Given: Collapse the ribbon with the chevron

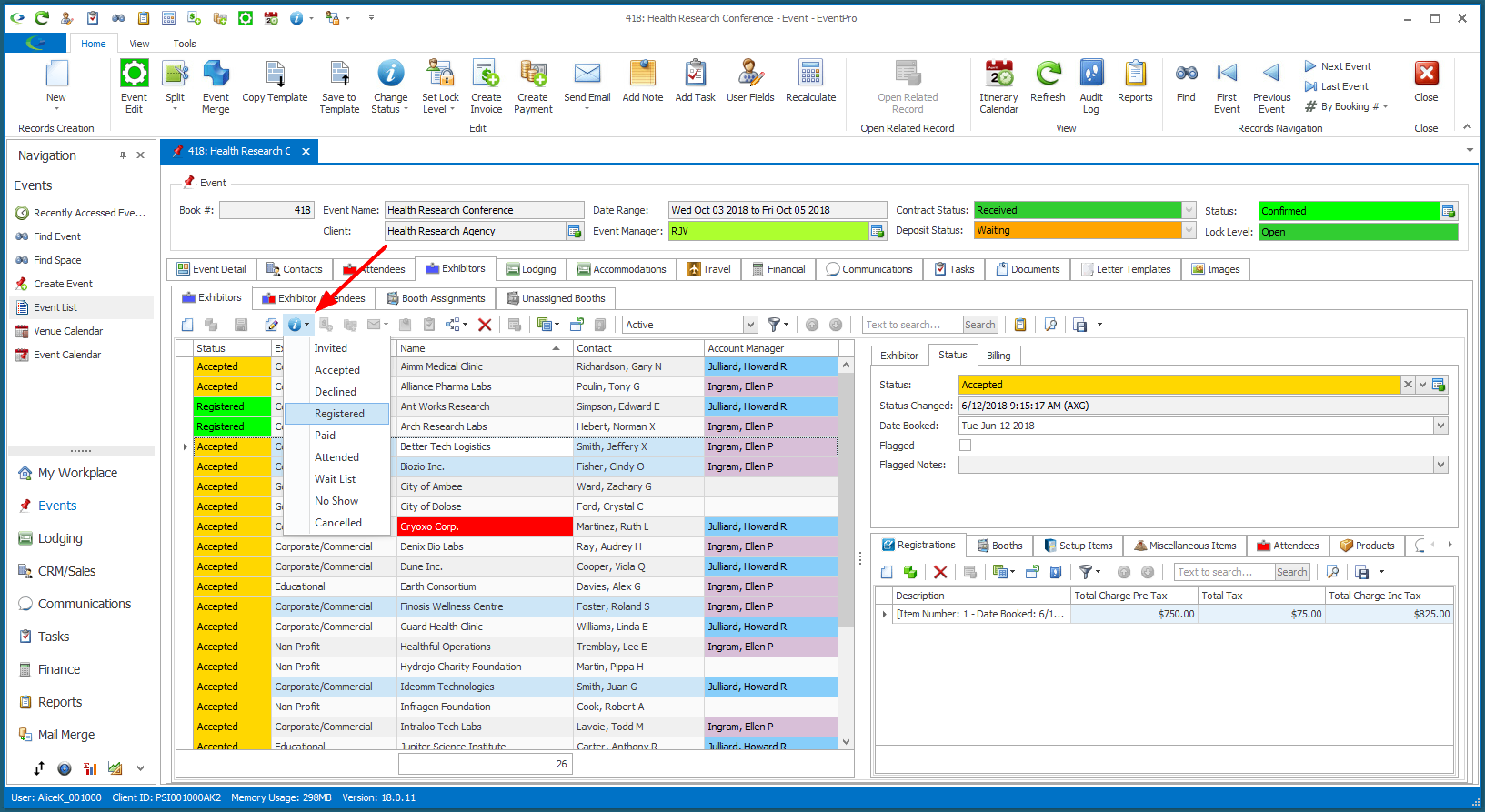Looking at the screenshot, I should click(1467, 127).
